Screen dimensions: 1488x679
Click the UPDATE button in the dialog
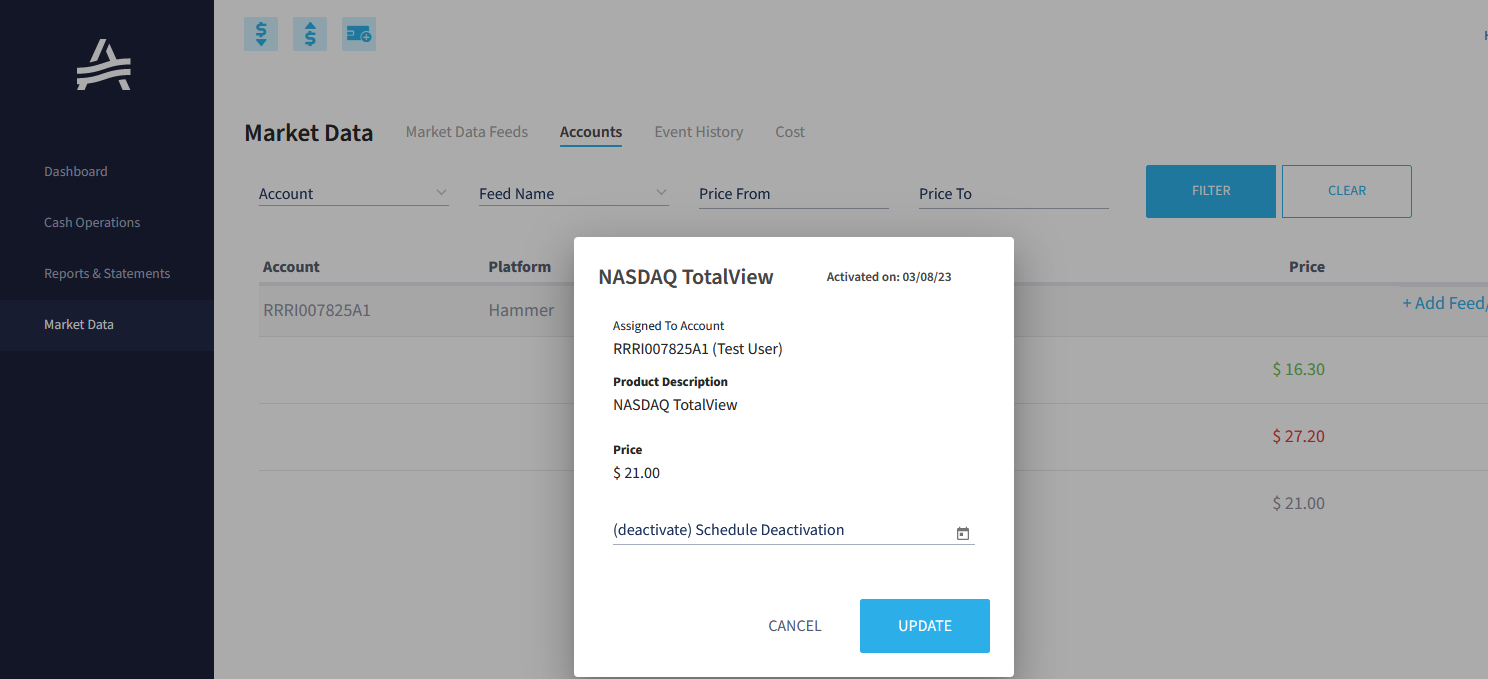[925, 626]
